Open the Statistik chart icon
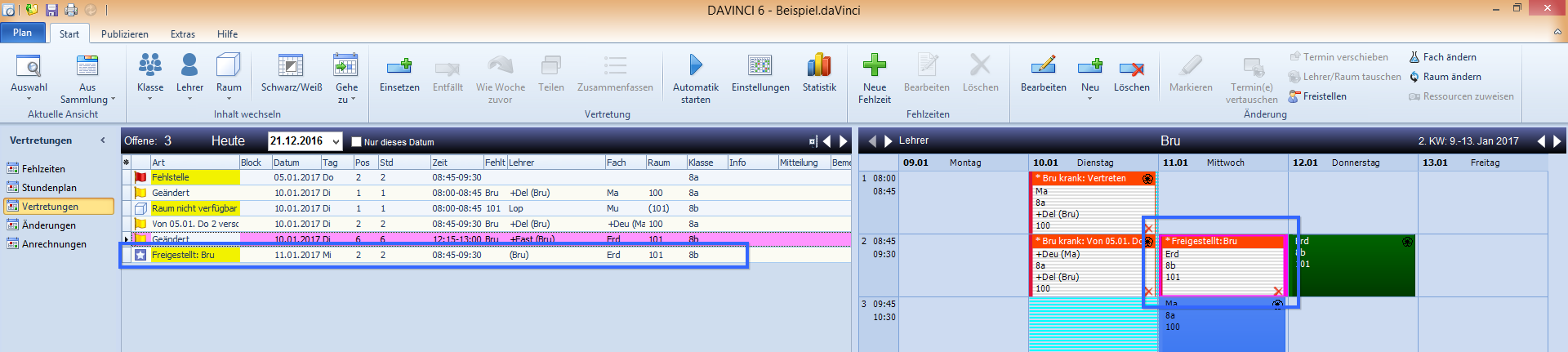The height and width of the screenshot is (352, 1568). click(x=819, y=74)
